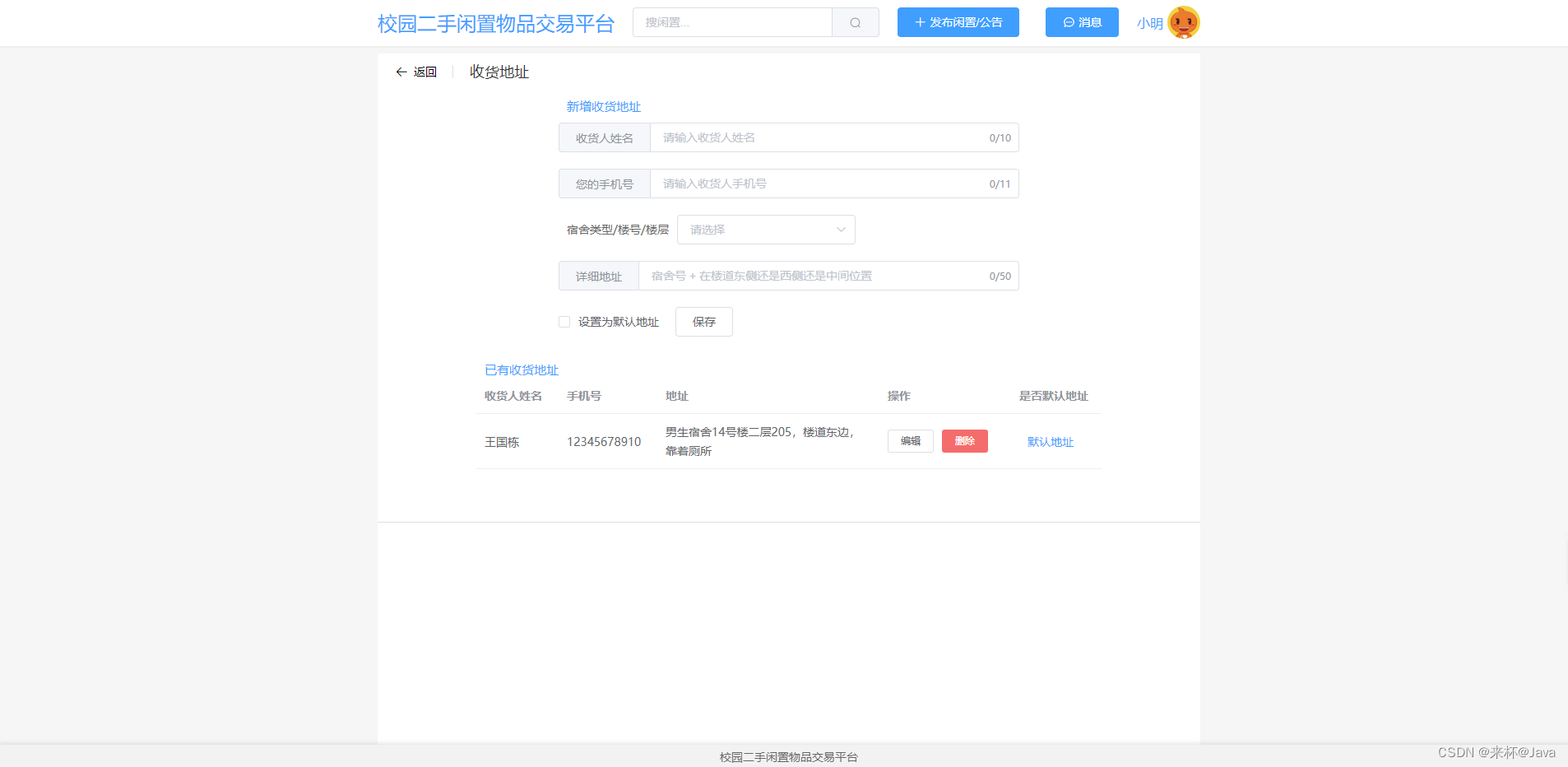Click the 手机号 column header

(584, 396)
